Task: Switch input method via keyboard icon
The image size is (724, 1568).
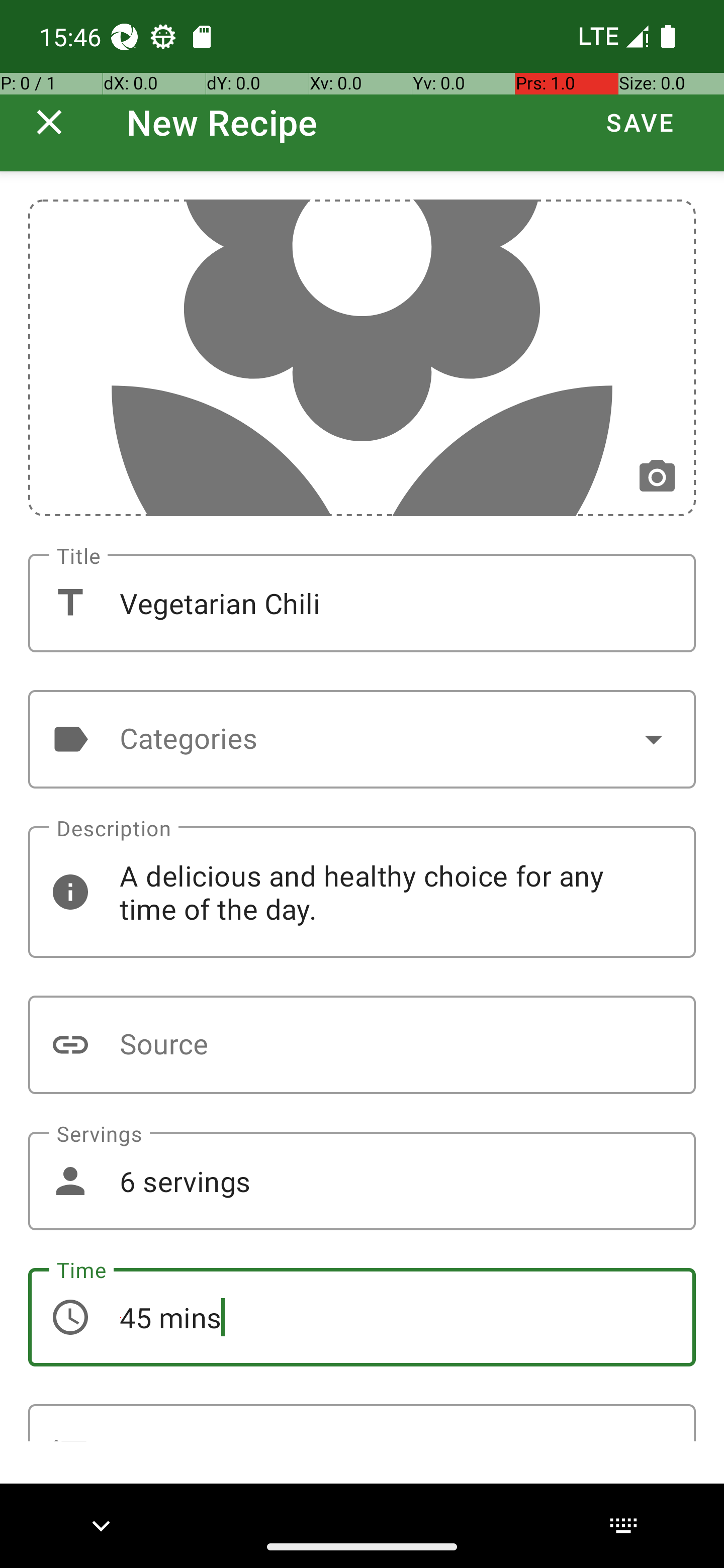Action: [623, 1525]
